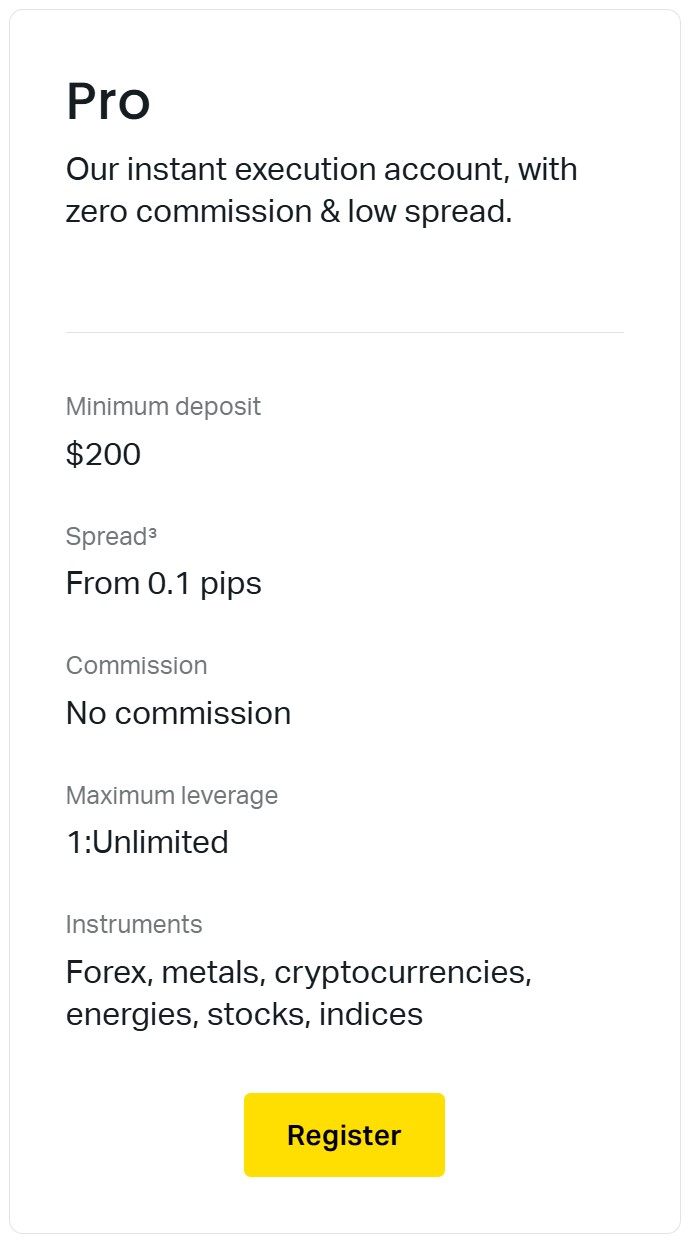This screenshot has width=696, height=1243.
Task: Click the Minimum deposit label
Action: [163, 407]
